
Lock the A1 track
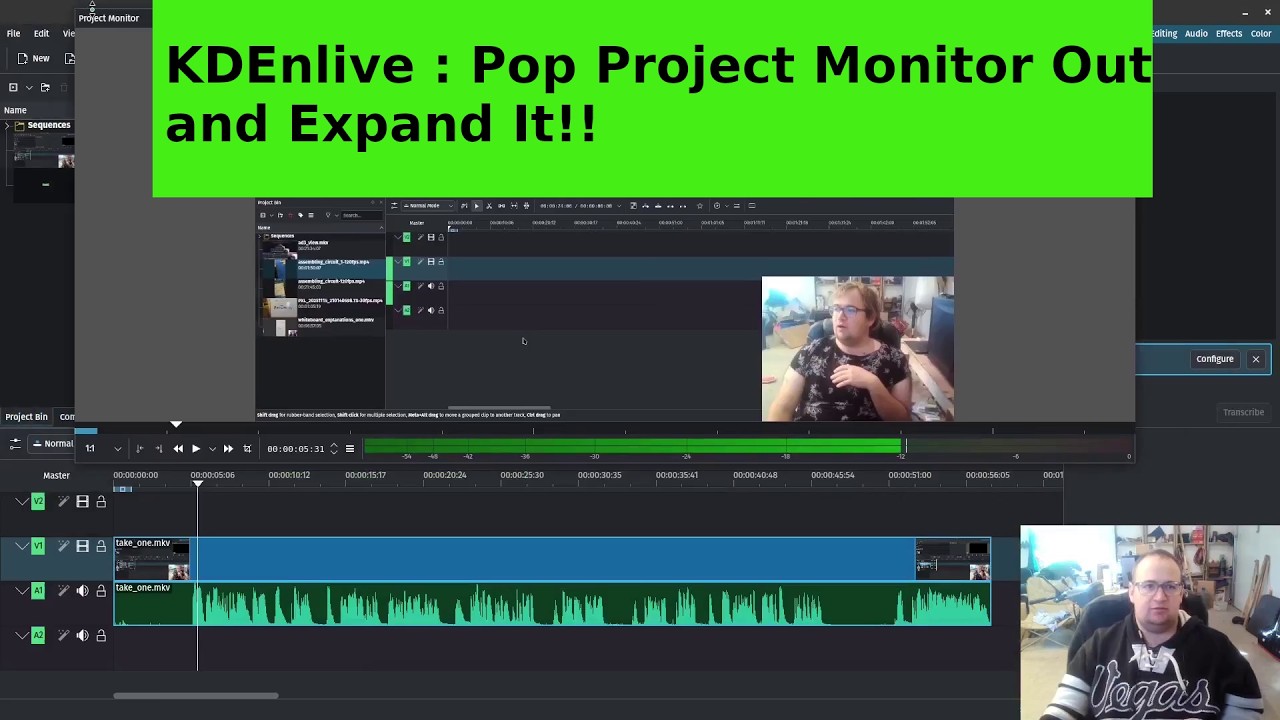[x=101, y=591]
